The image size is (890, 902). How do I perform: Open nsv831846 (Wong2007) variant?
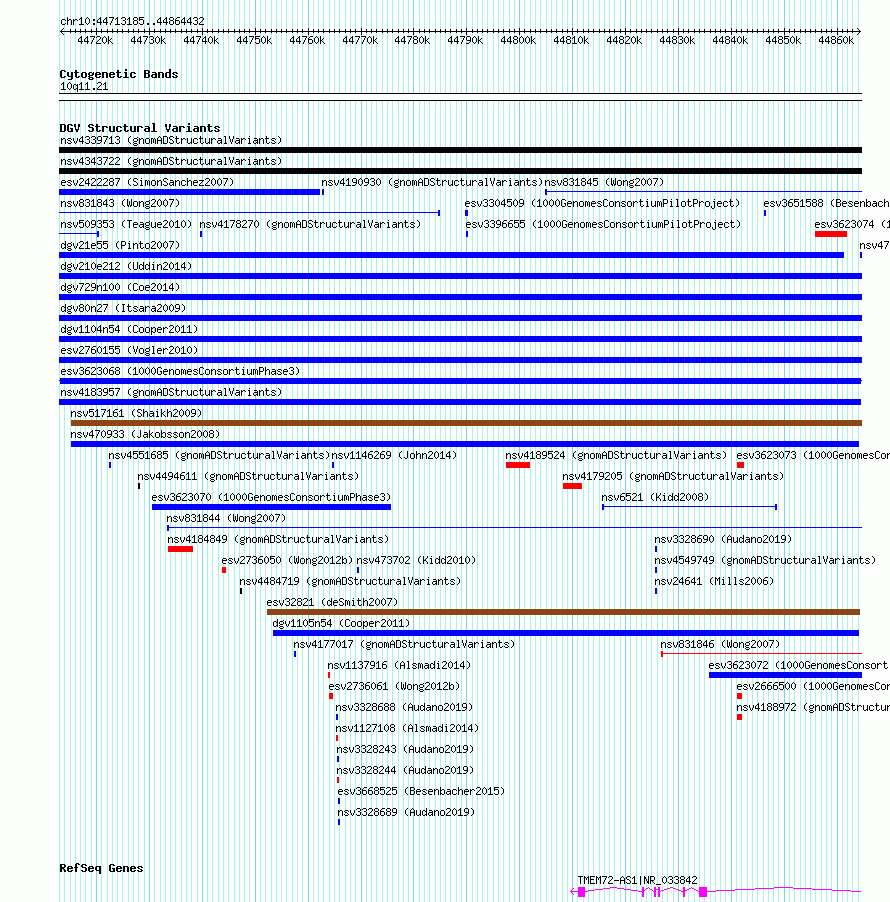(x=720, y=644)
